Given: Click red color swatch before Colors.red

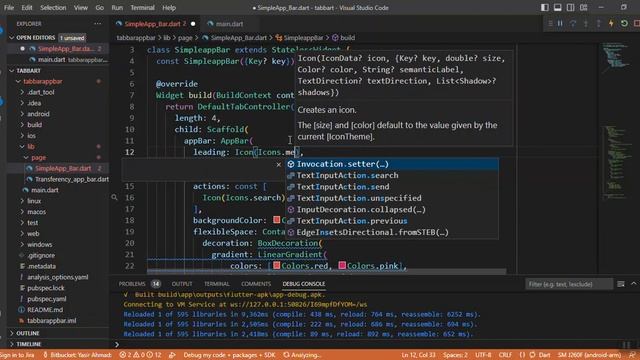Looking at the screenshot, I should (x=276, y=266).
